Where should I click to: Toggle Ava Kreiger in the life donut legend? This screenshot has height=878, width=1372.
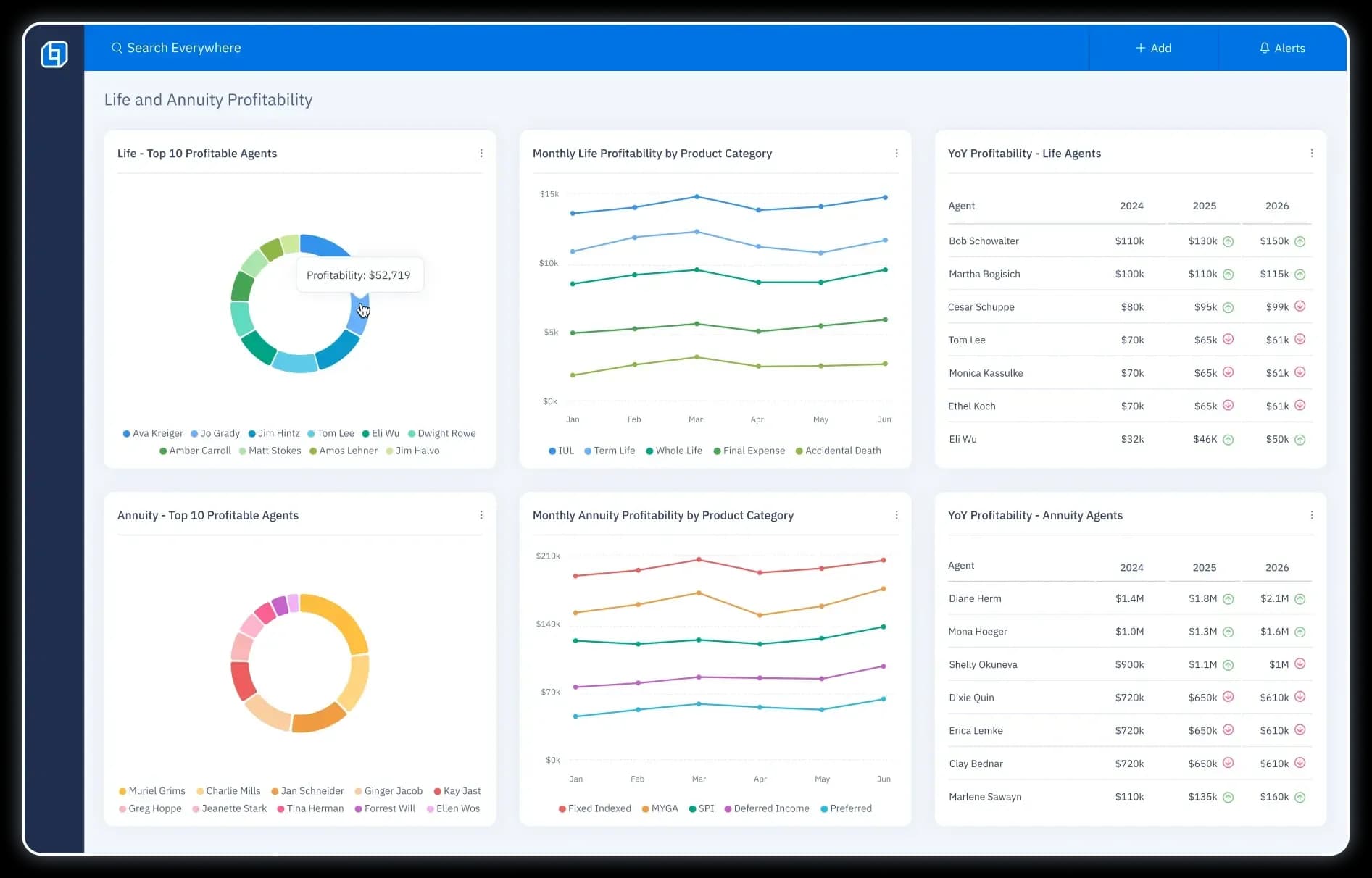tap(153, 433)
